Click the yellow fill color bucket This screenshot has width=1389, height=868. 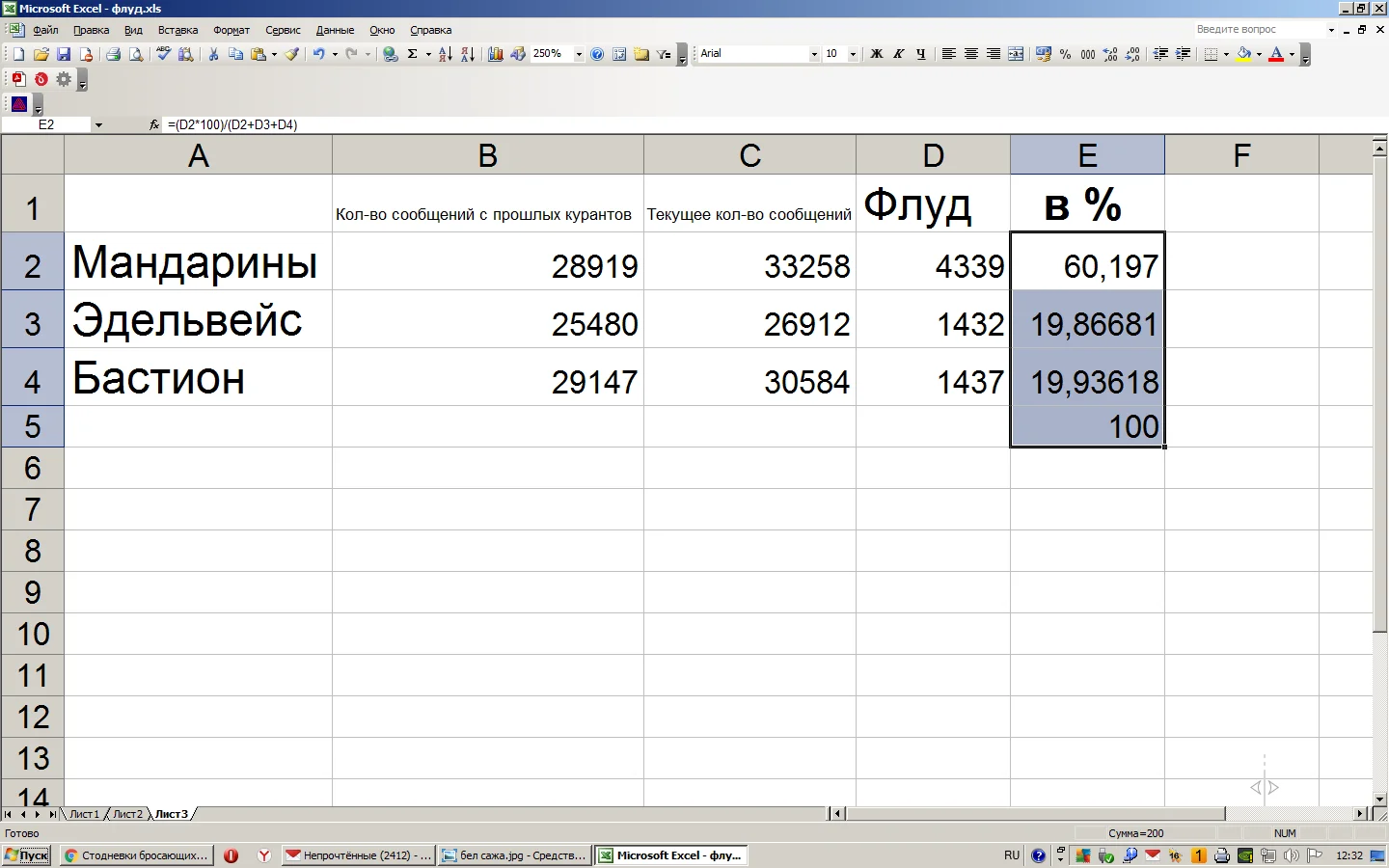click(x=1244, y=54)
